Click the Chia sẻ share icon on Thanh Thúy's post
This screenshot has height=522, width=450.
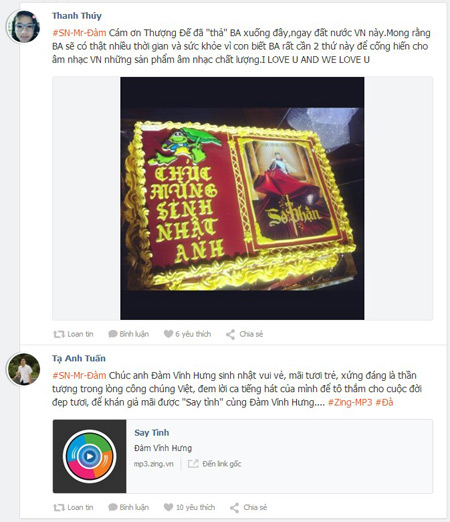click(x=230, y=334)
